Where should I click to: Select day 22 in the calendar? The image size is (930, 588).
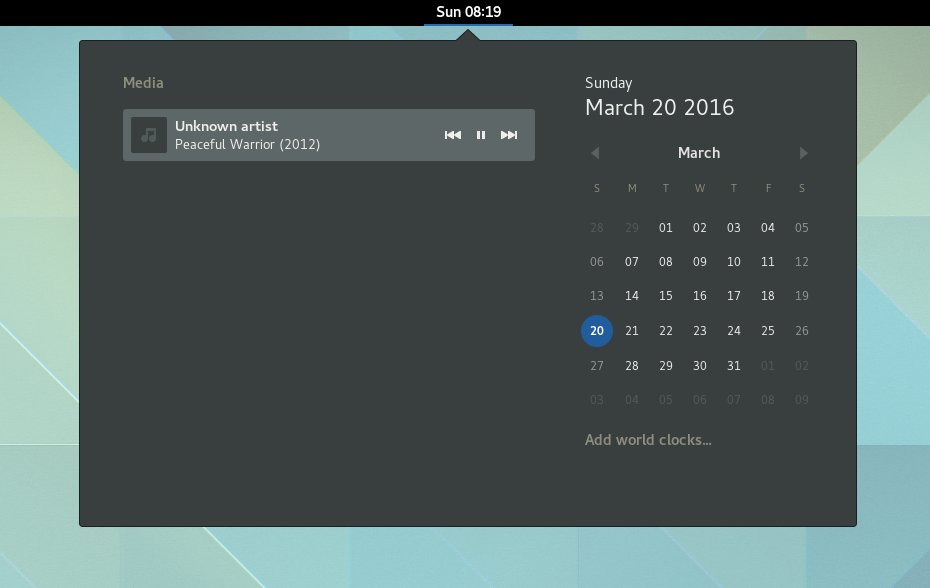pos(665,330)
